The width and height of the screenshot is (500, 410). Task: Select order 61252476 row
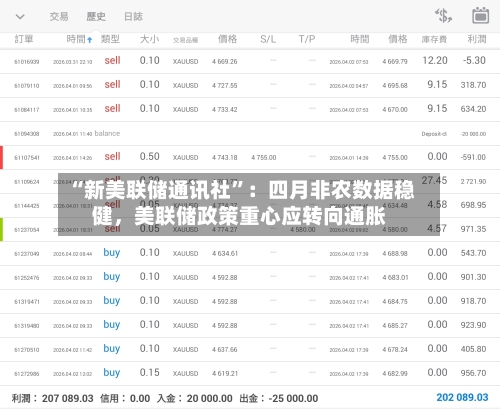coord(250,277)
